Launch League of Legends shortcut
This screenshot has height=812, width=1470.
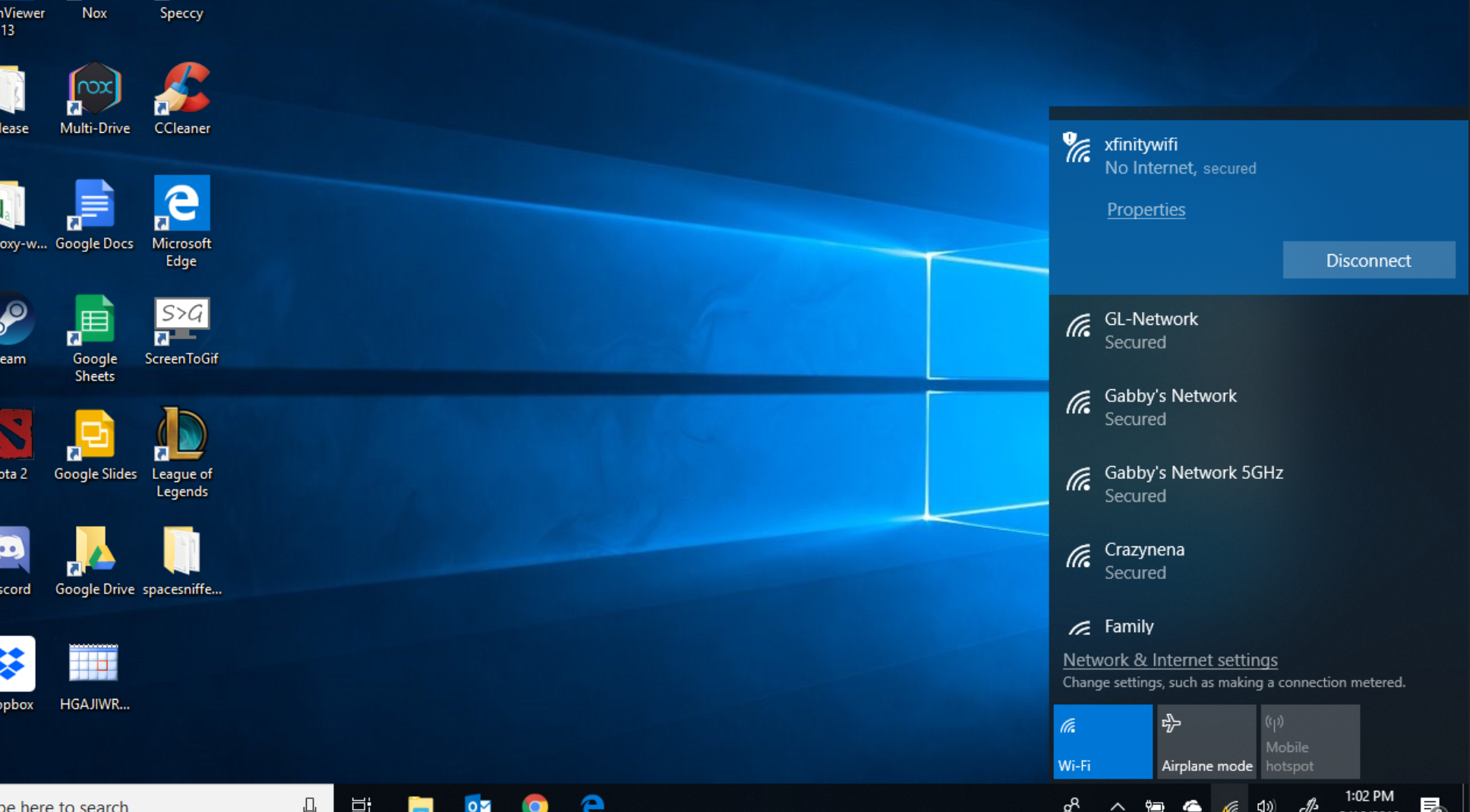pyautogui.click(x=181, y=453)
